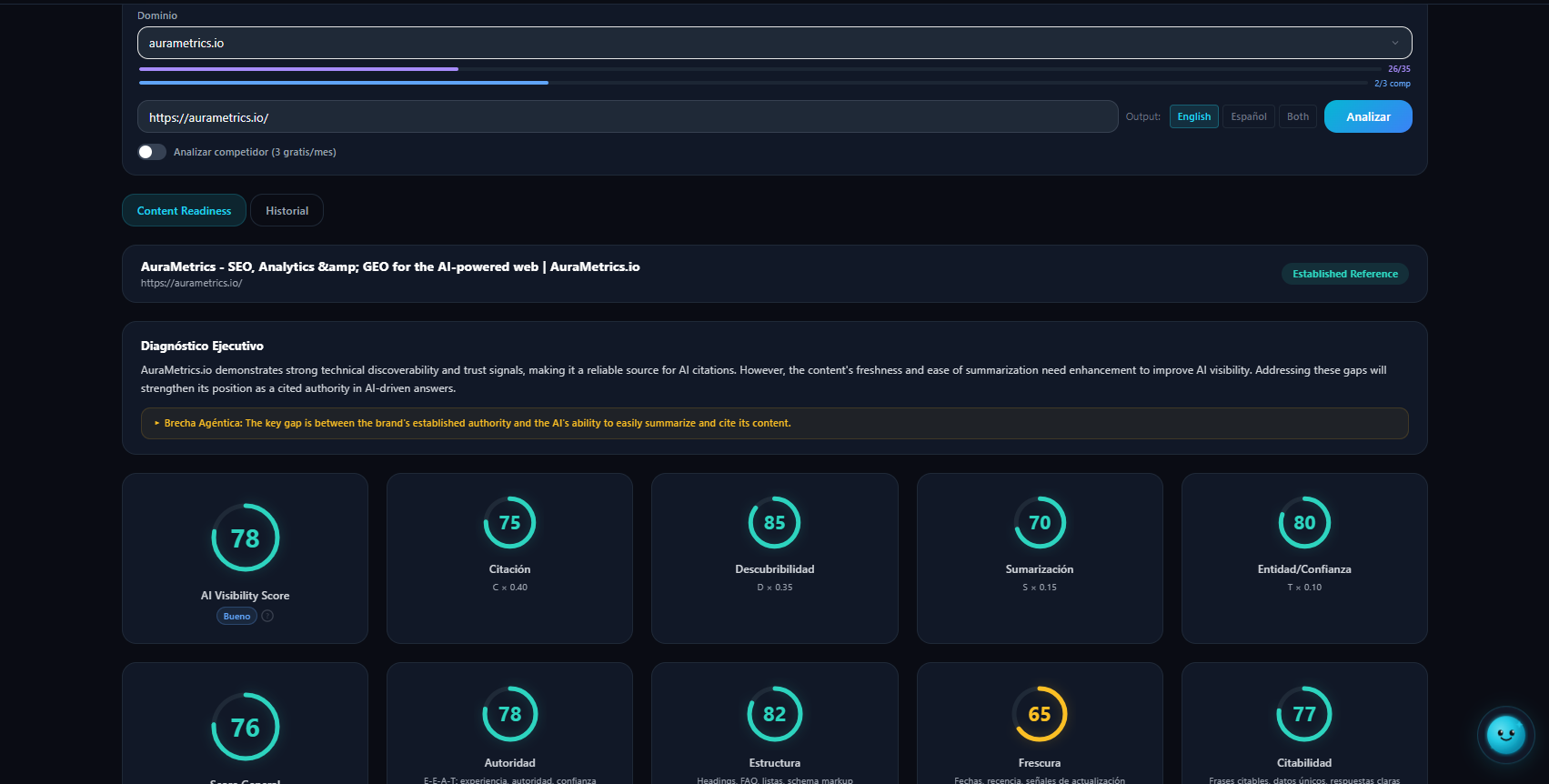Screen dimensions: 1549x784
Task: Click the Autoridad 78 score gauge
Action: click(x=509, y=714)
